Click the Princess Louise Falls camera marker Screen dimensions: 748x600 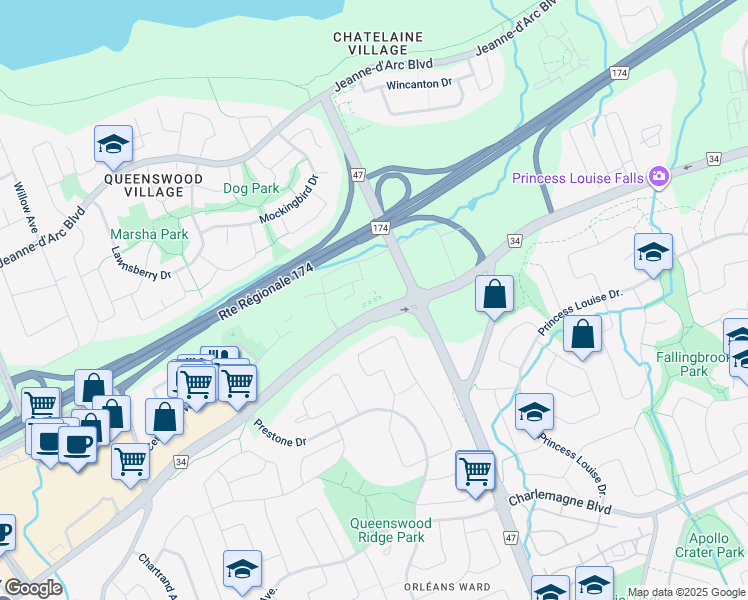(658, 176)
